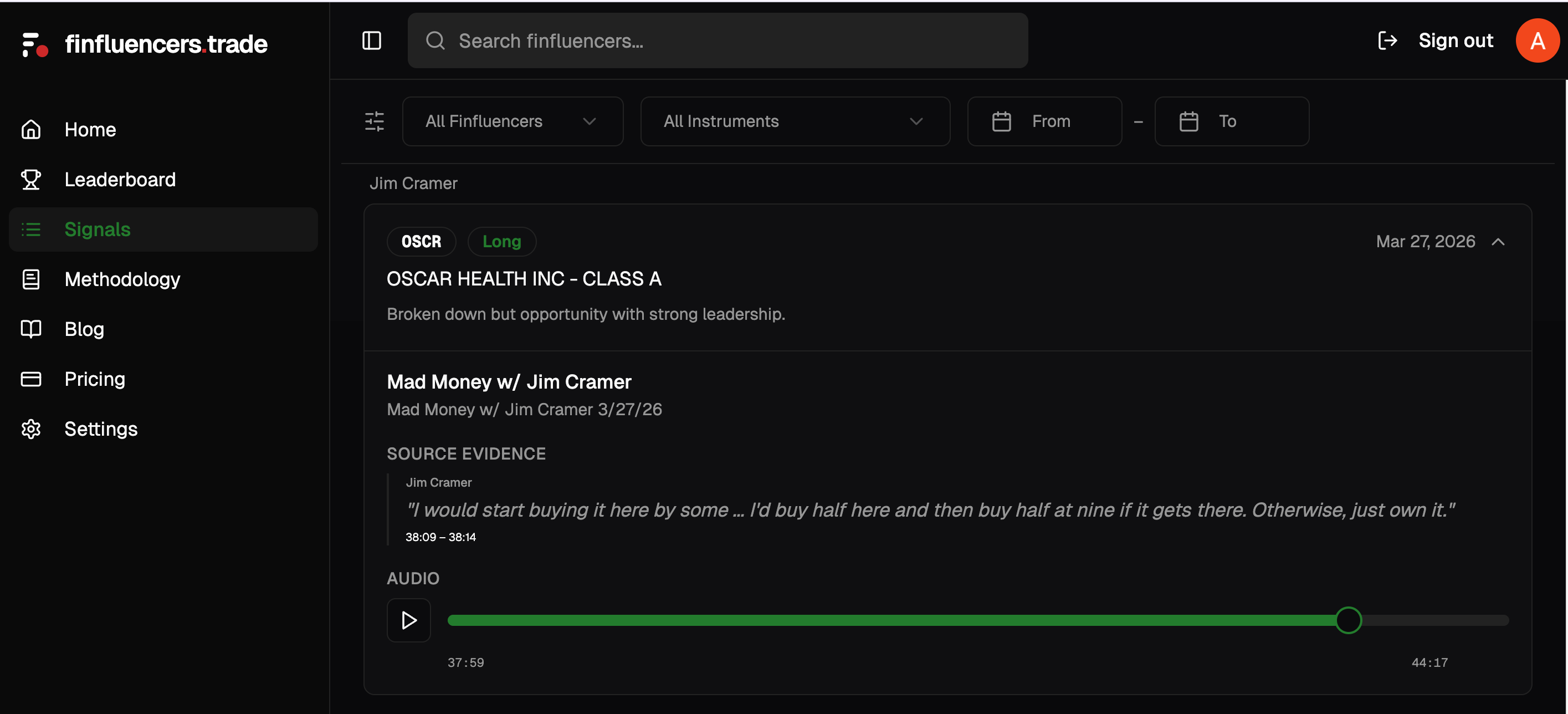Click the audio progress slider handle
1568x714 pixels.
tap(1348, 620)
